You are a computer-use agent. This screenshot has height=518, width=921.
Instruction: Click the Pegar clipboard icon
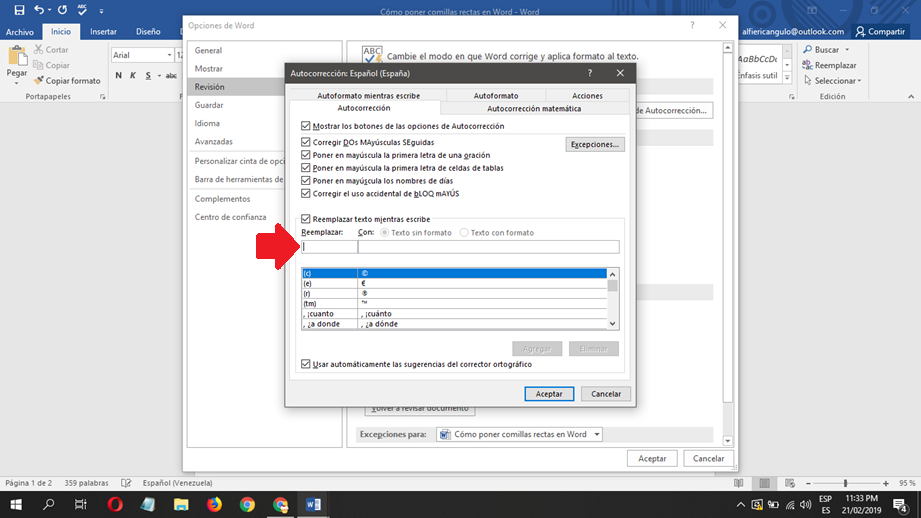[x=17, y=56]
